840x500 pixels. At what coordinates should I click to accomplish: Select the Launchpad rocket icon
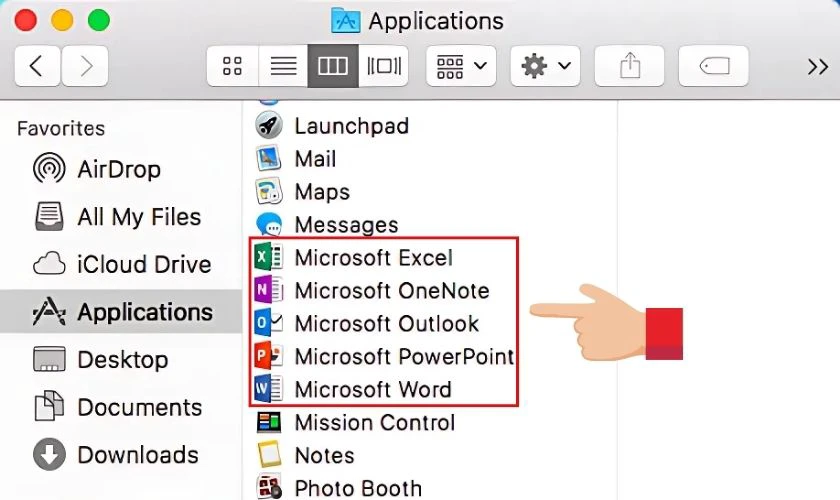[x=269, y=126]
